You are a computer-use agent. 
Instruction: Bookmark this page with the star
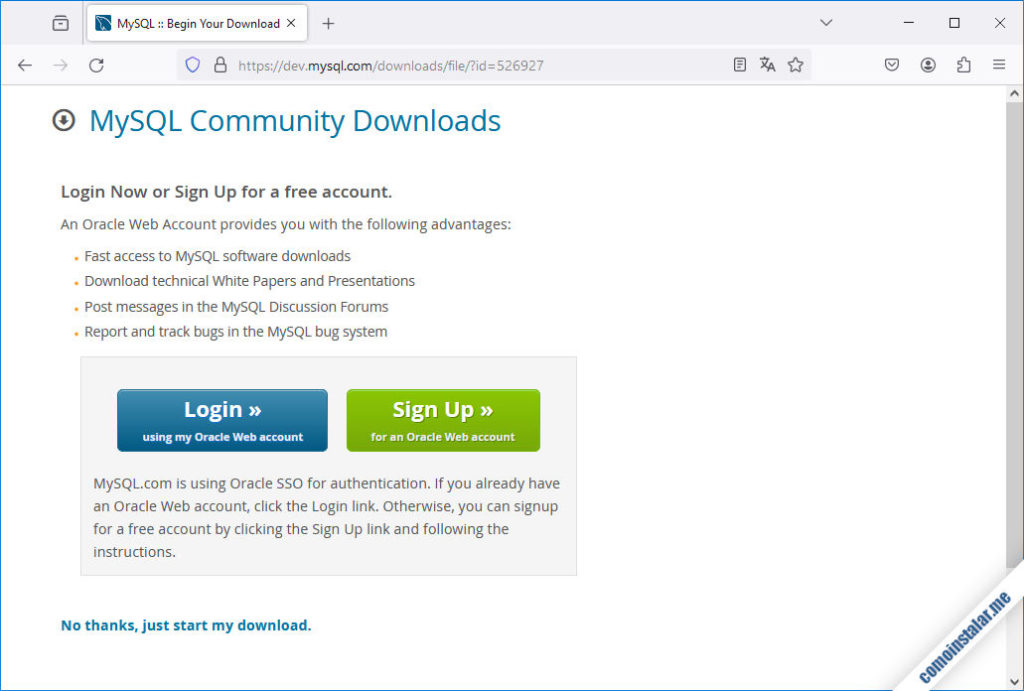[x=795, y=65]
